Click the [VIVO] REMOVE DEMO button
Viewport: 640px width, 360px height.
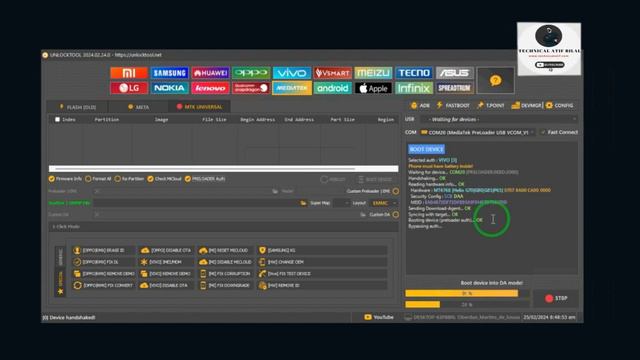pyautogui.click(x=166, y=274)
